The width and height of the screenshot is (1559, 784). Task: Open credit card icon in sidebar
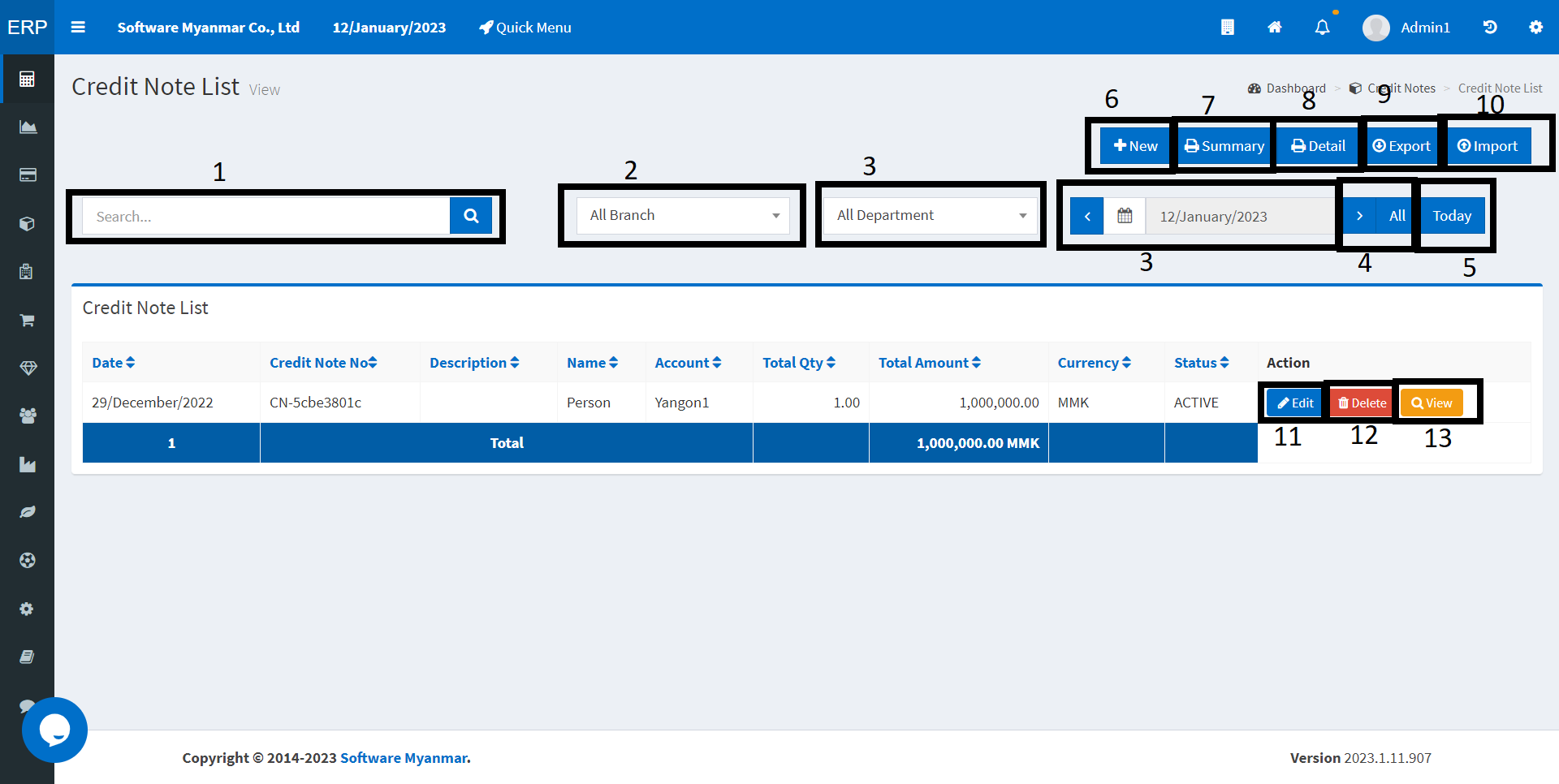tap(27, 174)
